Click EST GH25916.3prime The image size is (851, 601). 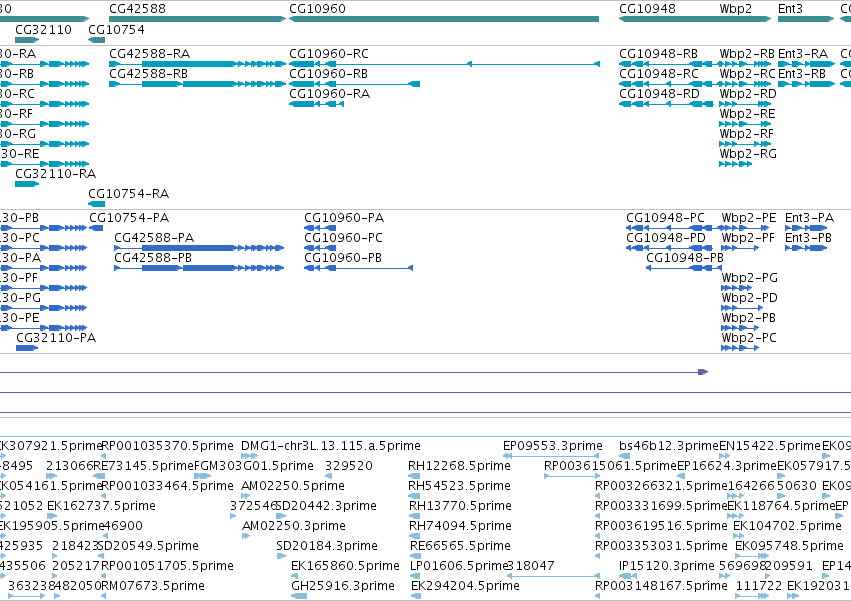[x=343, y=586]
